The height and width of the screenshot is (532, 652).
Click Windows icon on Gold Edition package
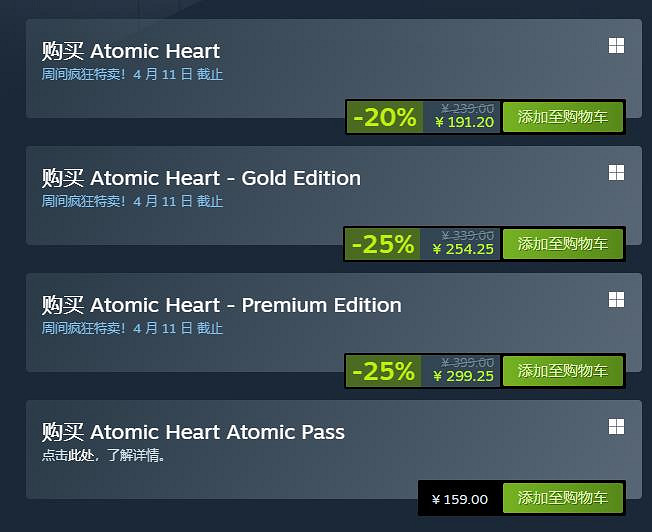(616, 173)
